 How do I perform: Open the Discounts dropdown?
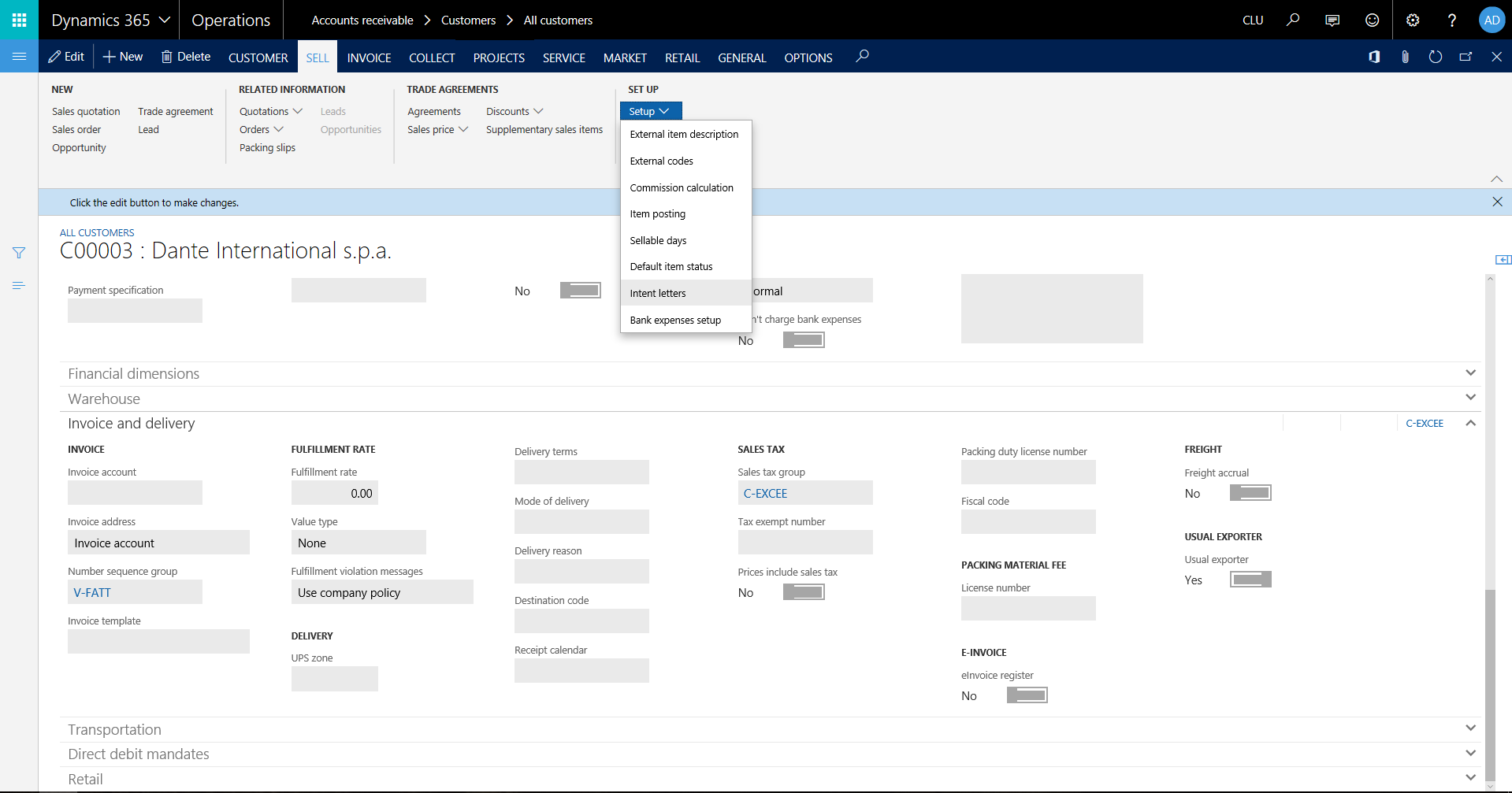[515, 111]
